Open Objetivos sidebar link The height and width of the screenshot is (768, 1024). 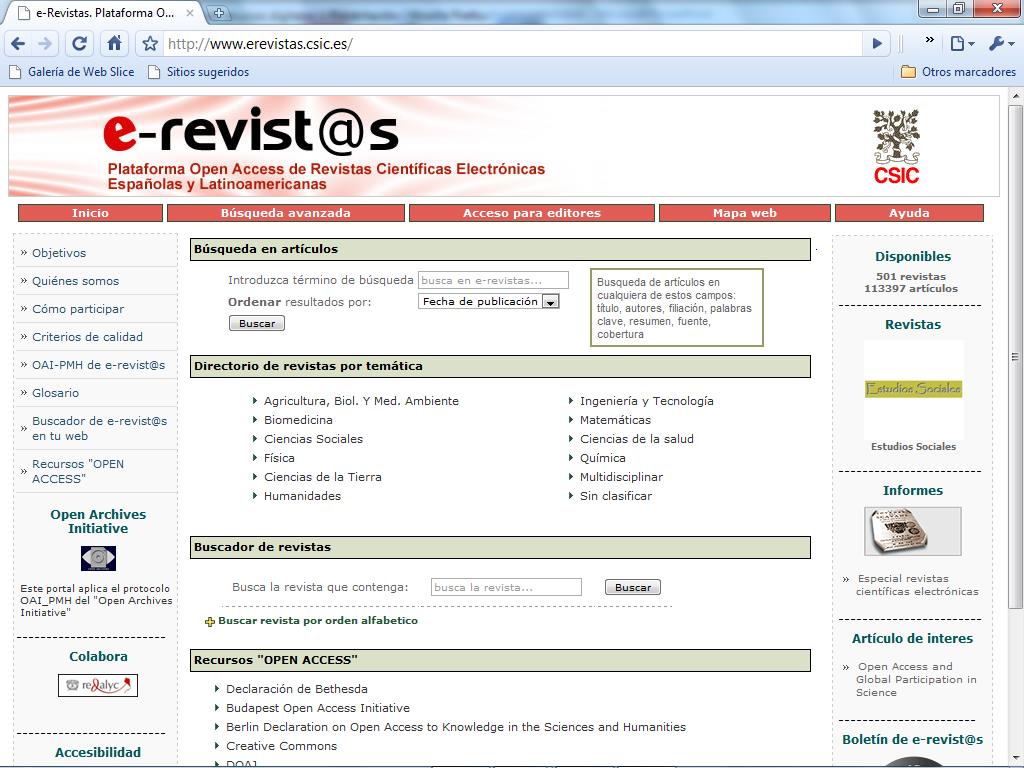(x=59, y=253)
